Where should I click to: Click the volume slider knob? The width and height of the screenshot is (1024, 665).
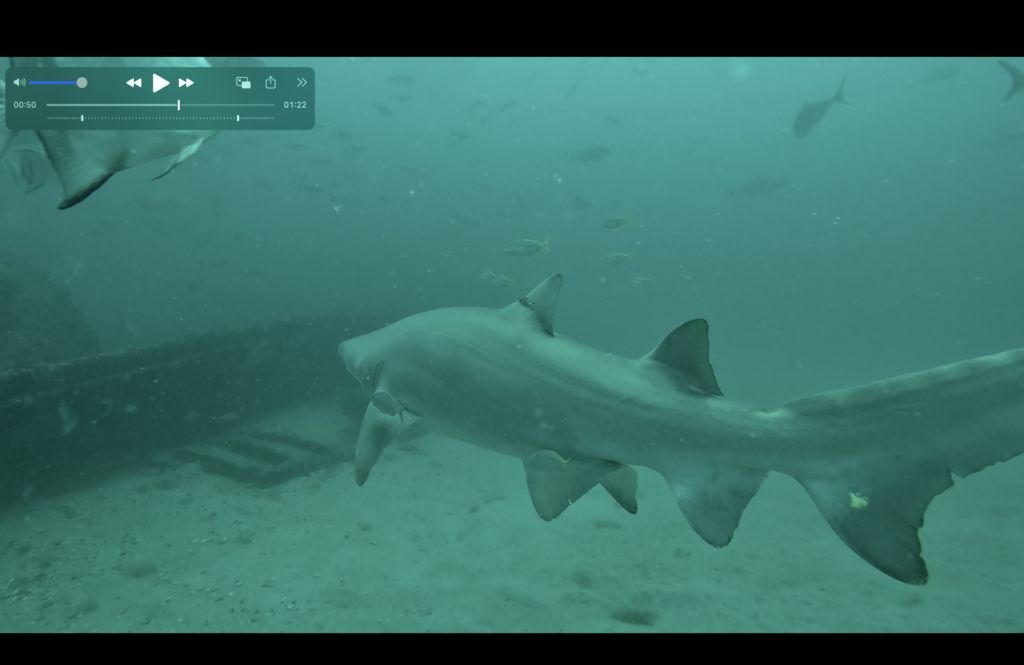click(82, 83)
